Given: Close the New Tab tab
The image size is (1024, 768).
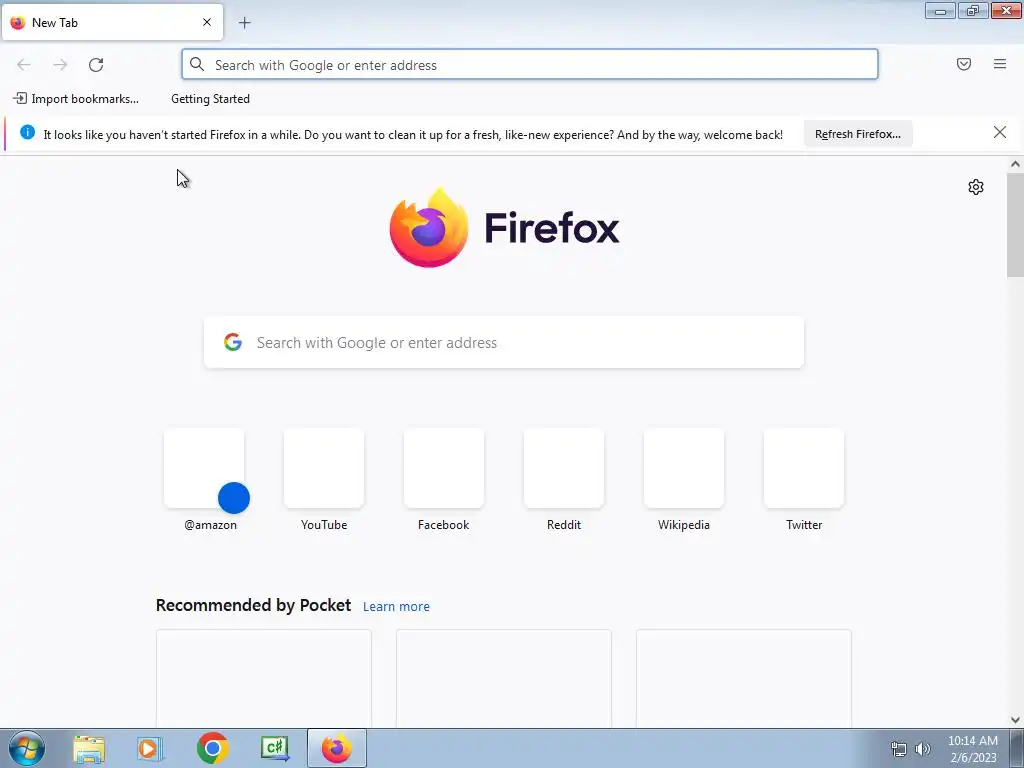Looking at the screenshot, I should [207, 22].
